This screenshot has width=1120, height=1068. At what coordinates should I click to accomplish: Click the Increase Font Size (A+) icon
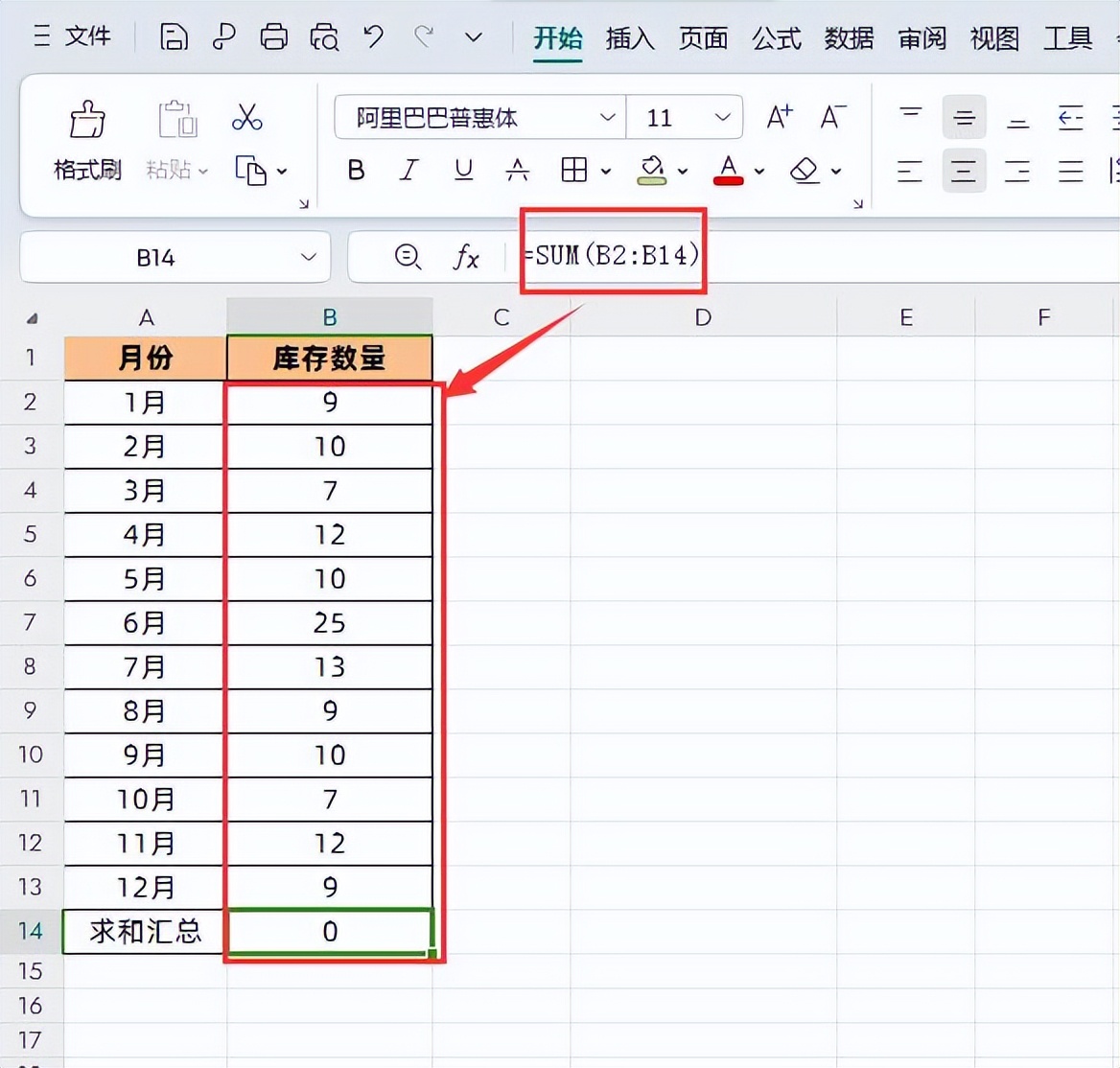click(779, 116)
